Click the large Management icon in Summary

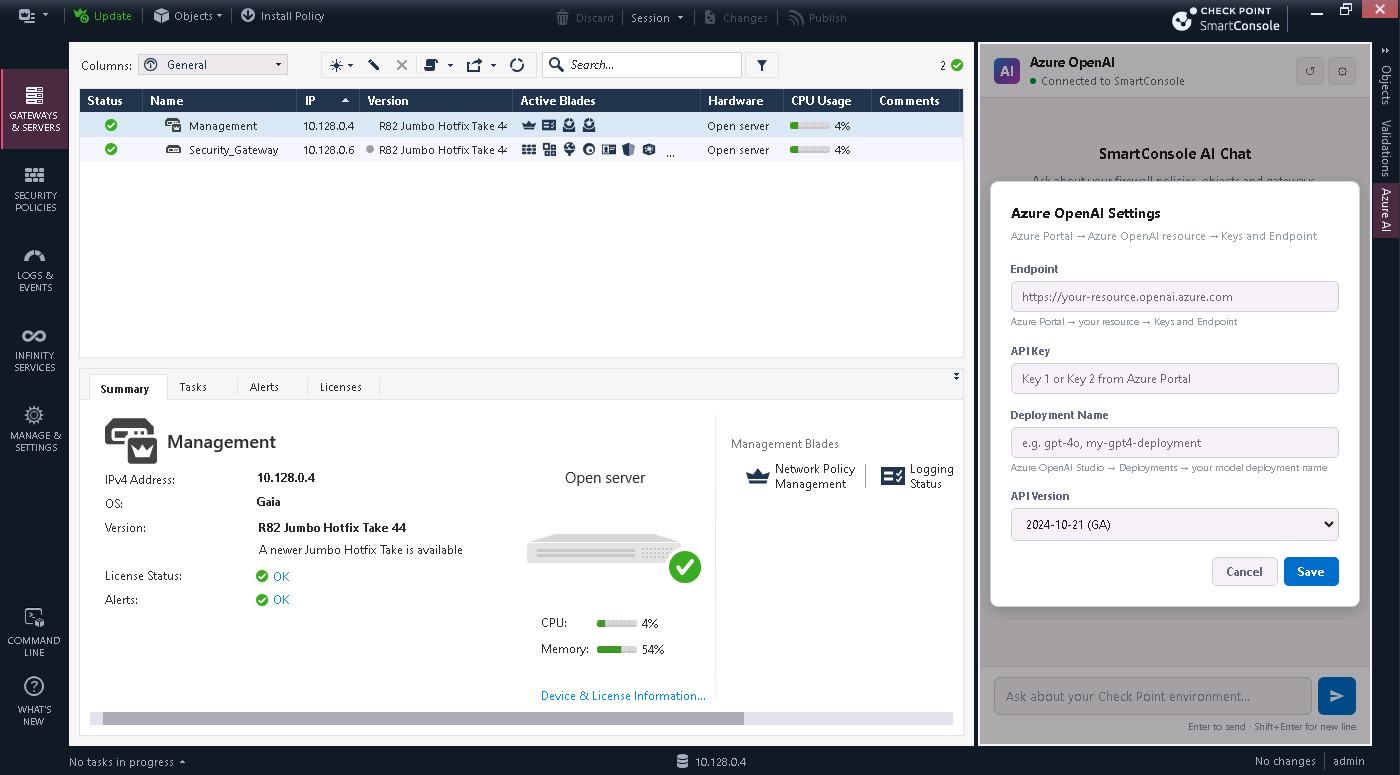pos(131,441)
